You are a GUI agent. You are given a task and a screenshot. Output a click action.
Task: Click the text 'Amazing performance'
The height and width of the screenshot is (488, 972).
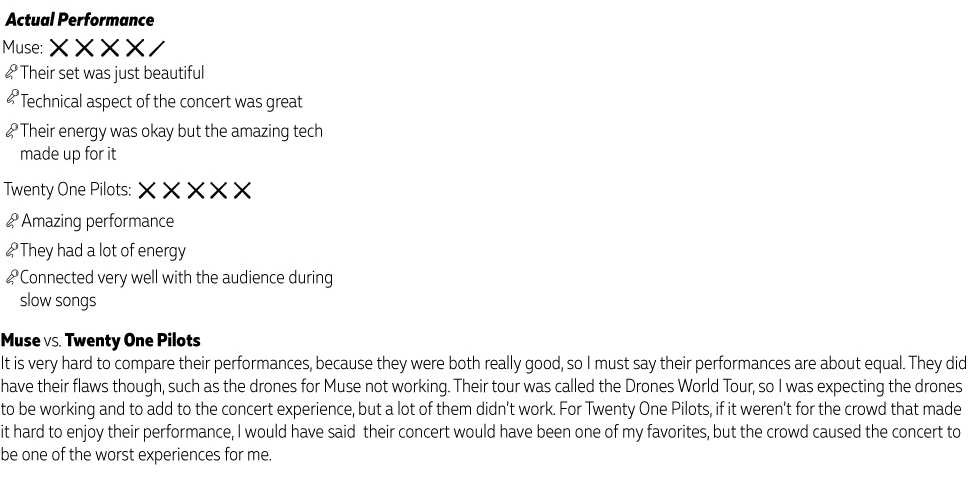(x=98, y=221)
